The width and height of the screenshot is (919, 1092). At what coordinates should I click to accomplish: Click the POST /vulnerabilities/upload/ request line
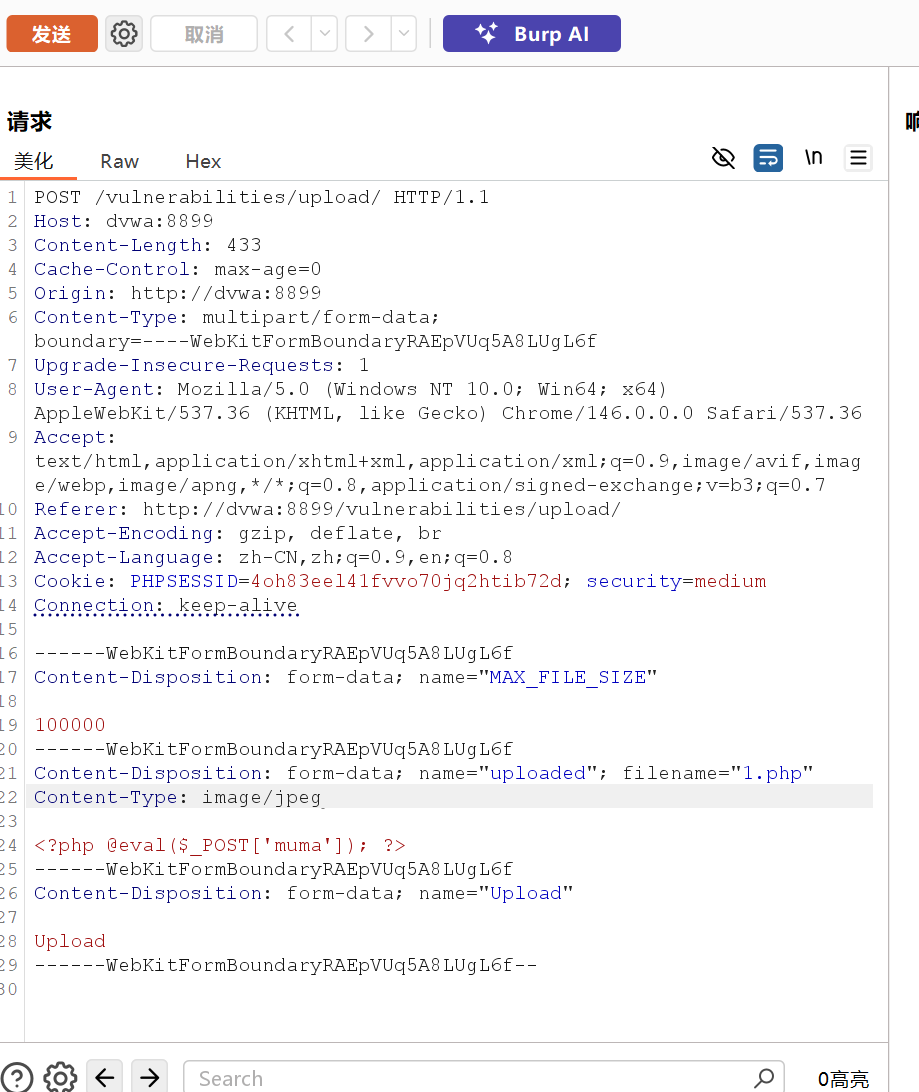point(261,197)
